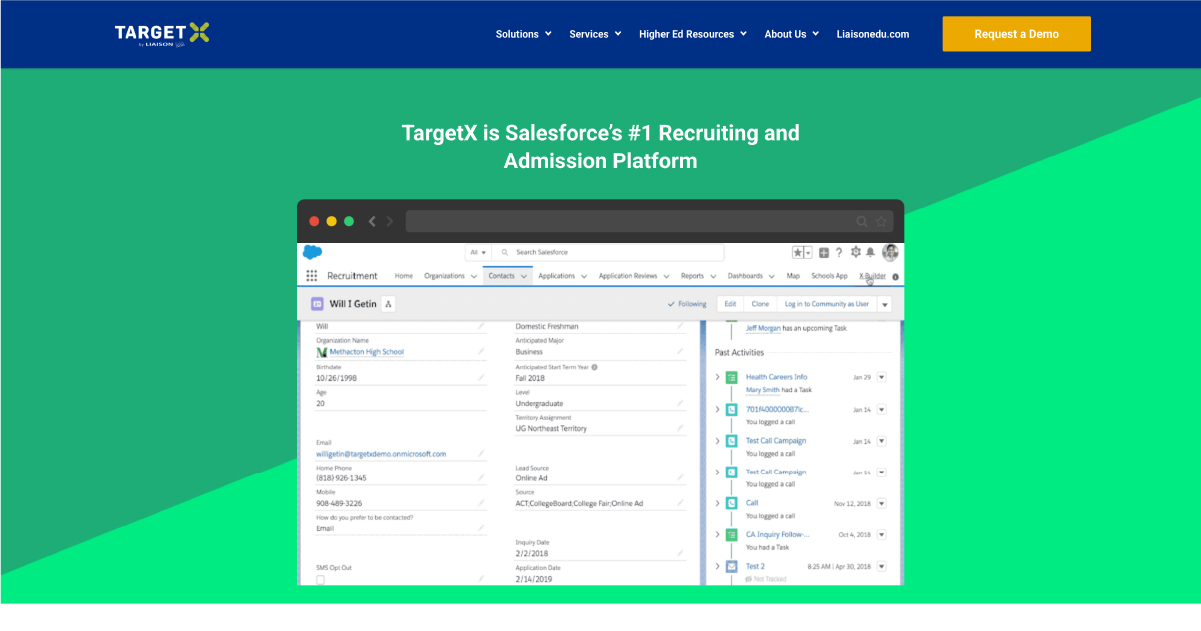Viewport: 1201px width, 631px height.
Task: Click the user avatar in Salesforce header
Action: click(890, 252)
